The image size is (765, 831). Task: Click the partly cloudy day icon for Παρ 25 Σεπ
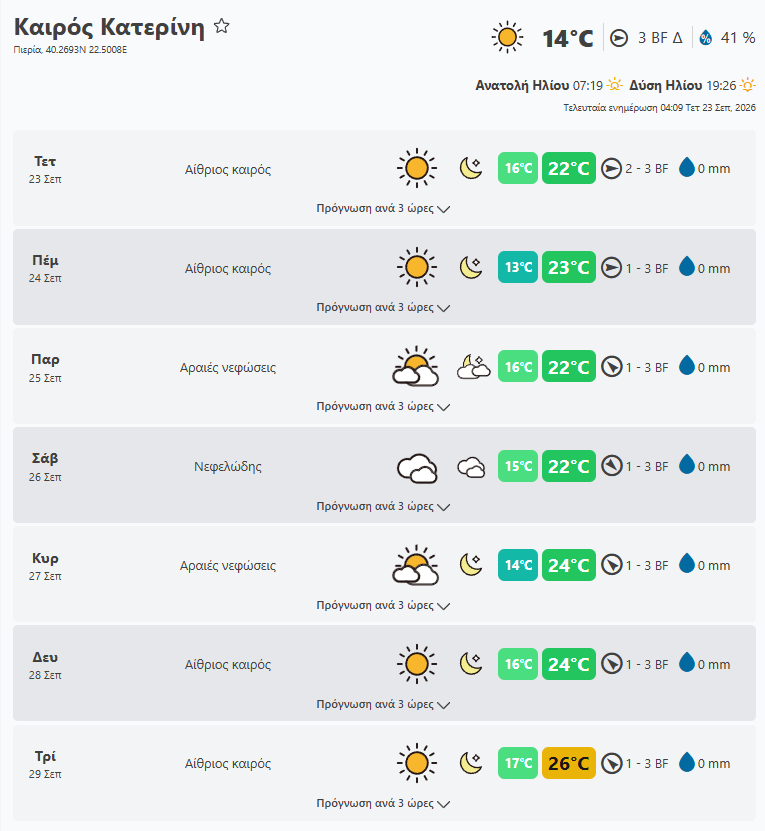(416, 366)
